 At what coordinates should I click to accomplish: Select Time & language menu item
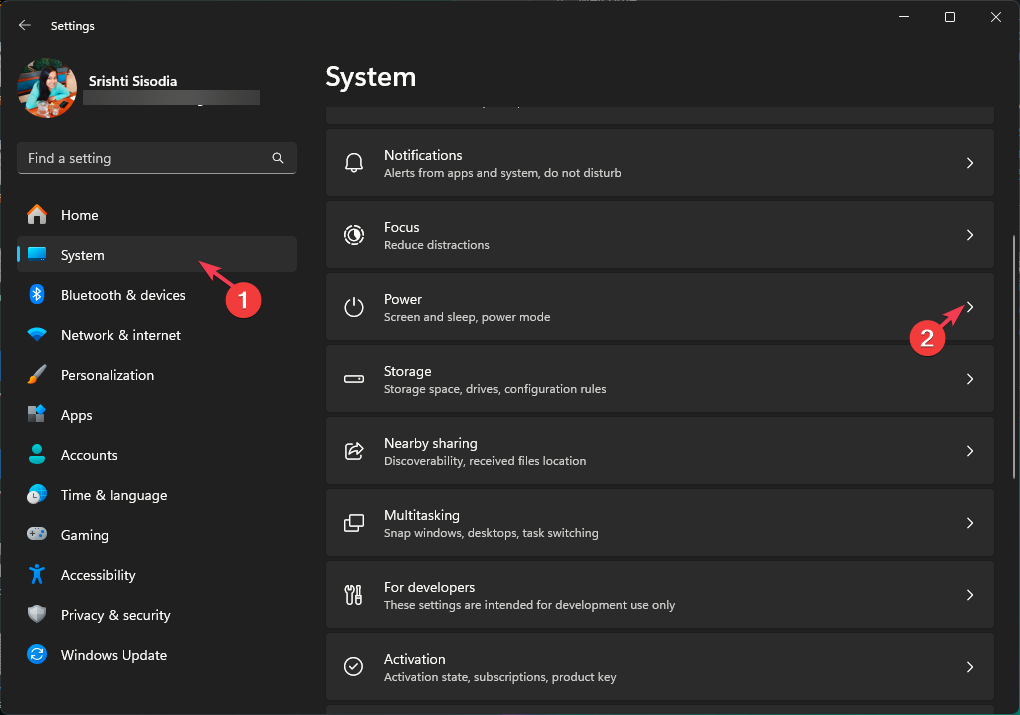click(x=113, y=495)
